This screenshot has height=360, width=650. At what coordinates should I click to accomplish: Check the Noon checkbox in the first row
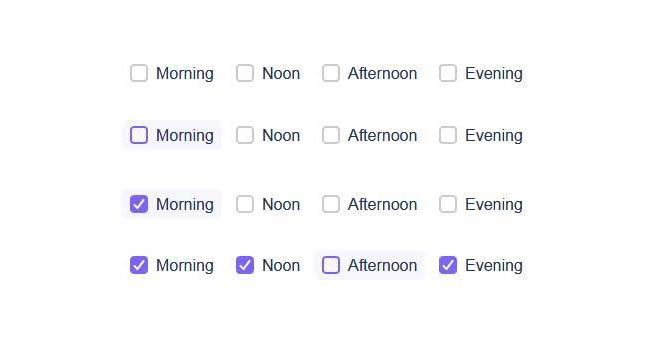coord(245,73)
